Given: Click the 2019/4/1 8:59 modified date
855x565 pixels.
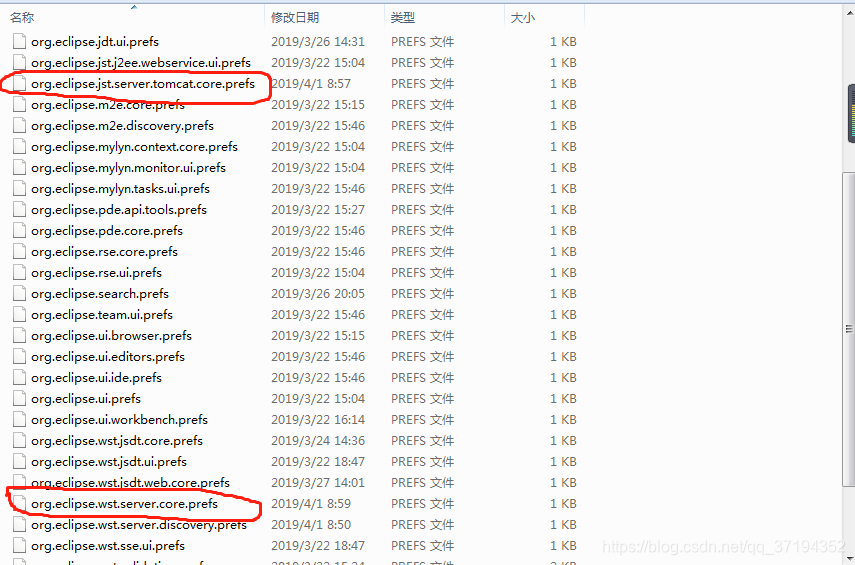Looking at the screenshot, I should point(311,503).
